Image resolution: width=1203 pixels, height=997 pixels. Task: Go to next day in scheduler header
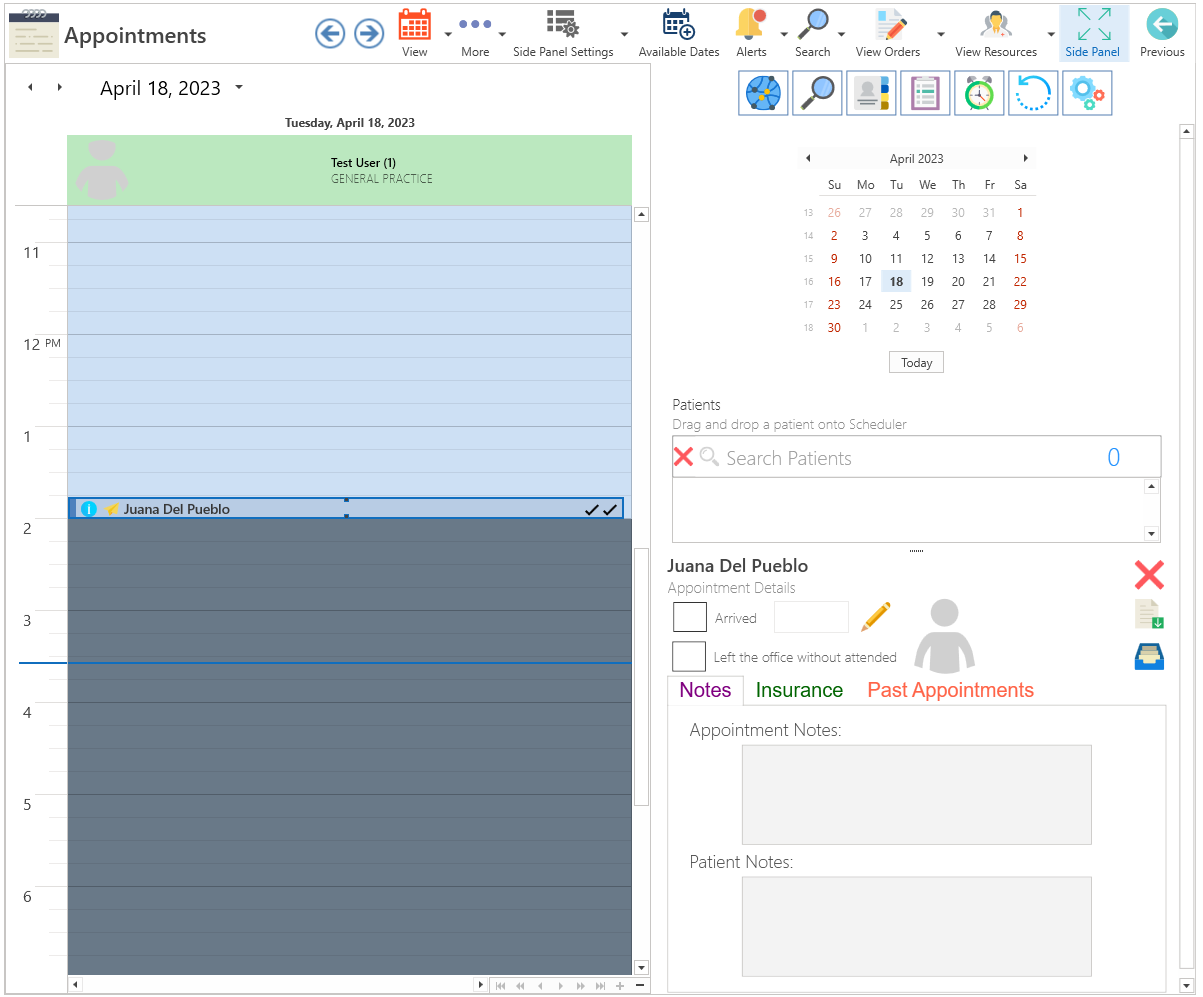pyautogui.click(x=60, y=88)
